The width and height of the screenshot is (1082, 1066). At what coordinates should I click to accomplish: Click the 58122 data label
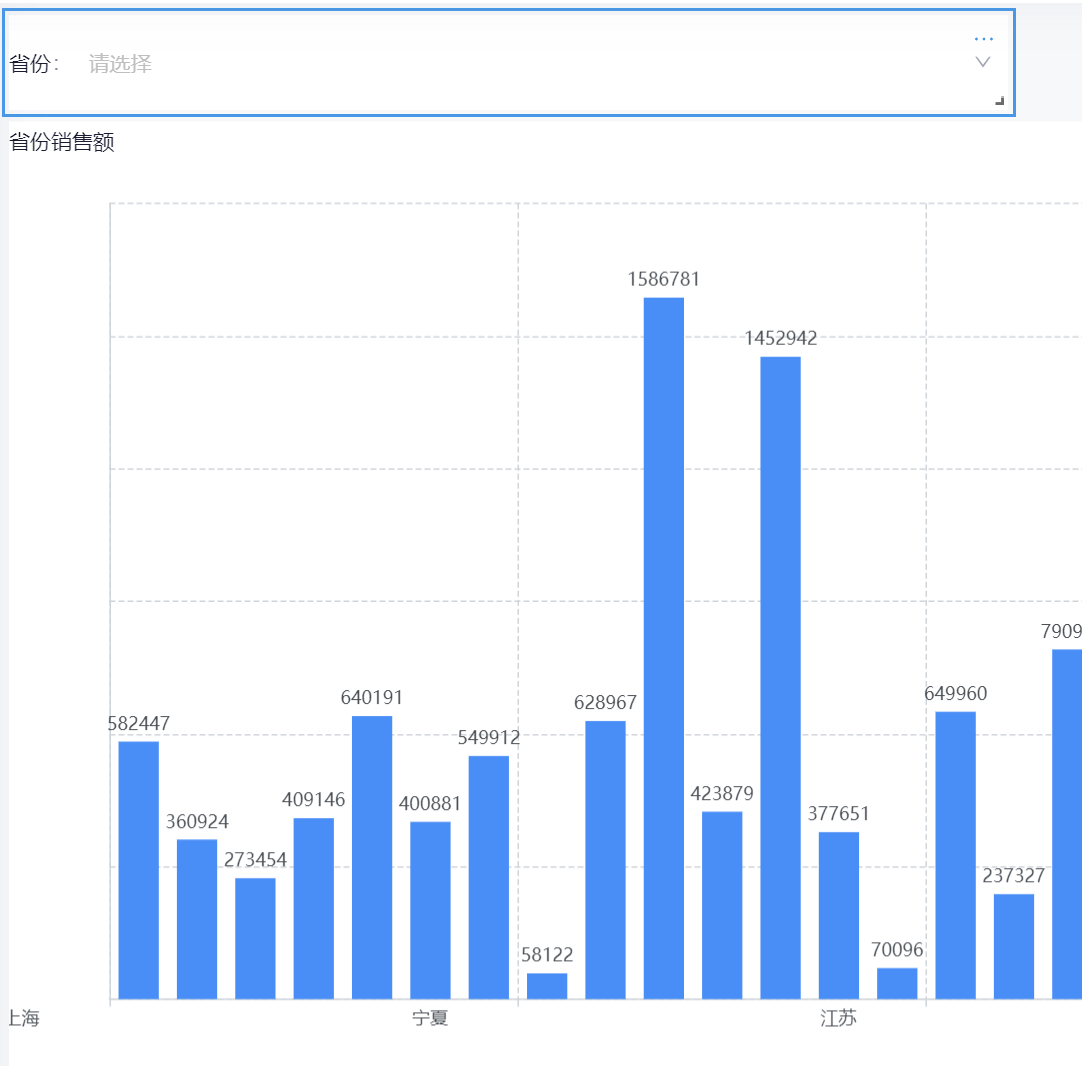547,955
